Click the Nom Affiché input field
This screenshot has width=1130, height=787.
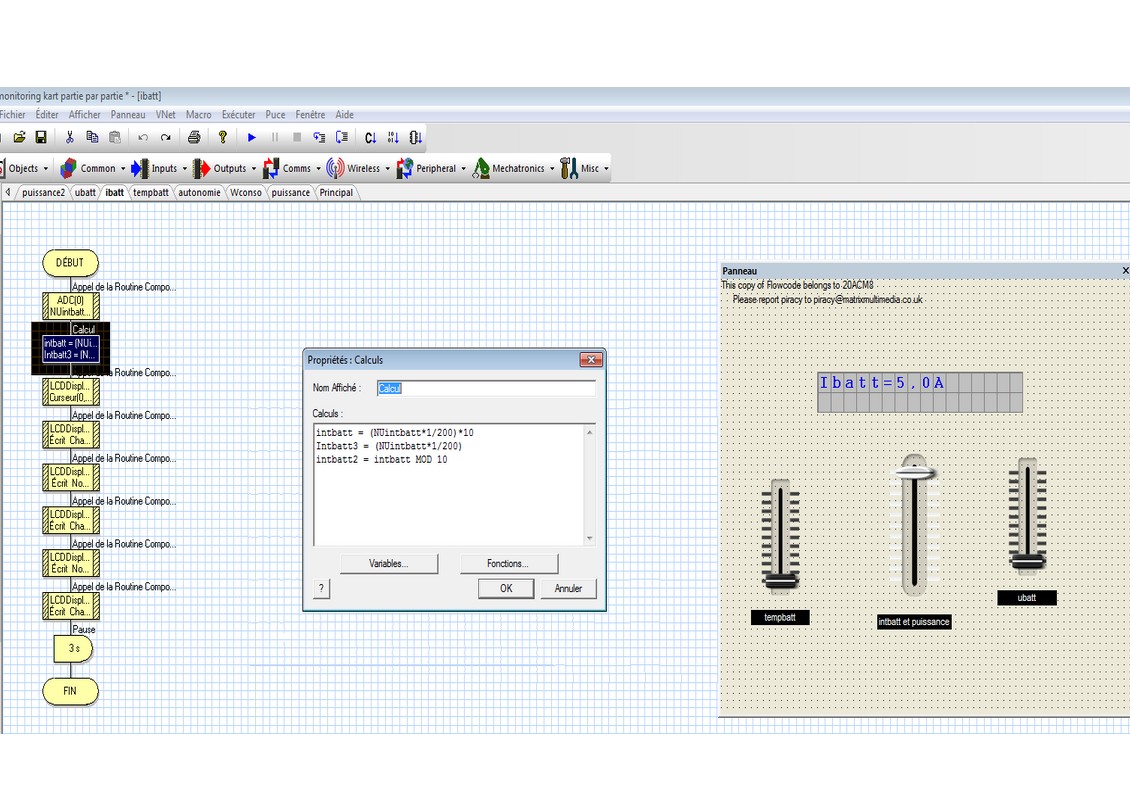(486, 388)
